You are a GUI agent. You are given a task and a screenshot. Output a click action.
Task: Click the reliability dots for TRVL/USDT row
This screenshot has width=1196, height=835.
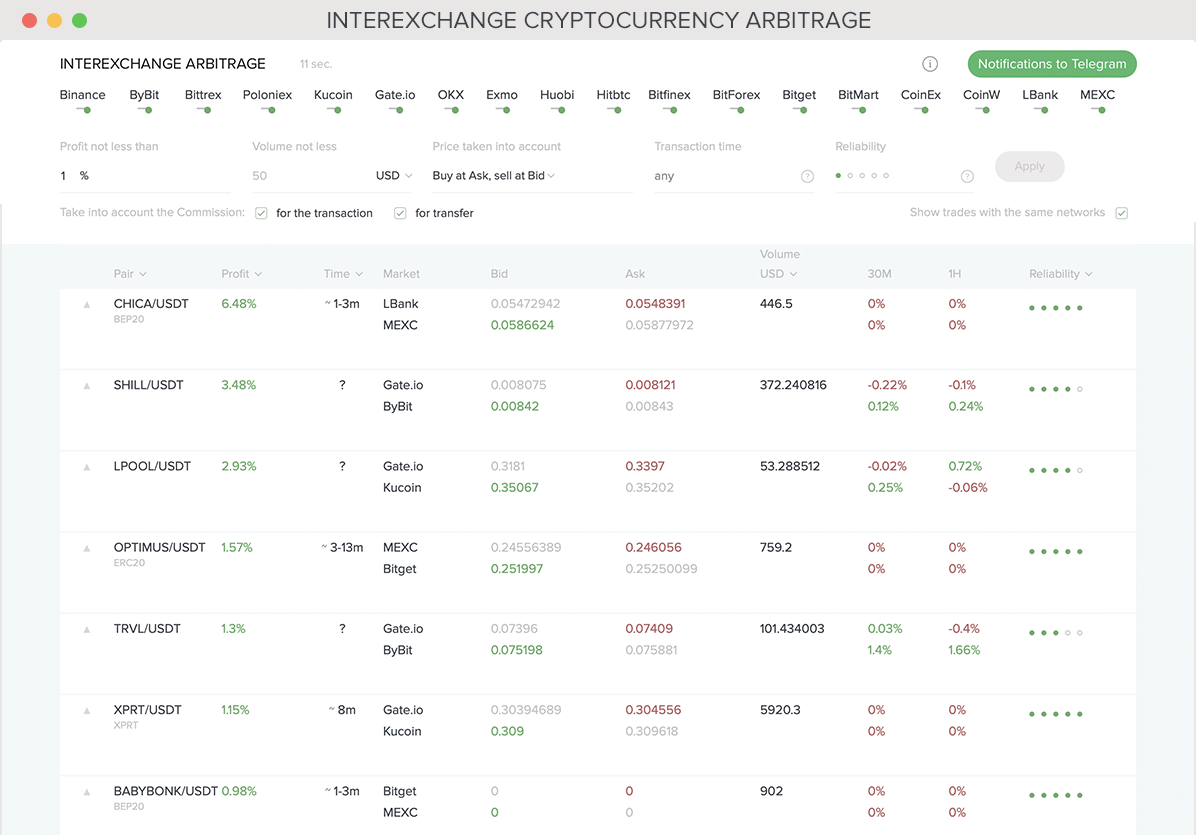coord(1055,632)
